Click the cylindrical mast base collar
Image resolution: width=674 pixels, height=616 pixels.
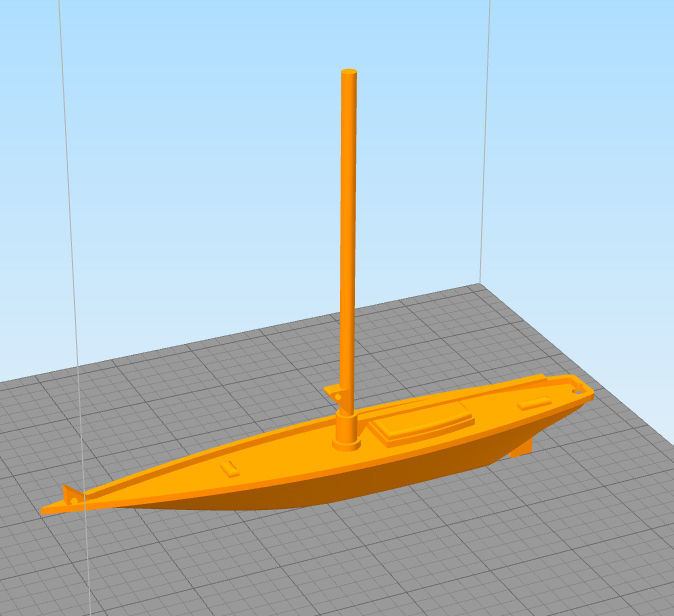point(346,430)
